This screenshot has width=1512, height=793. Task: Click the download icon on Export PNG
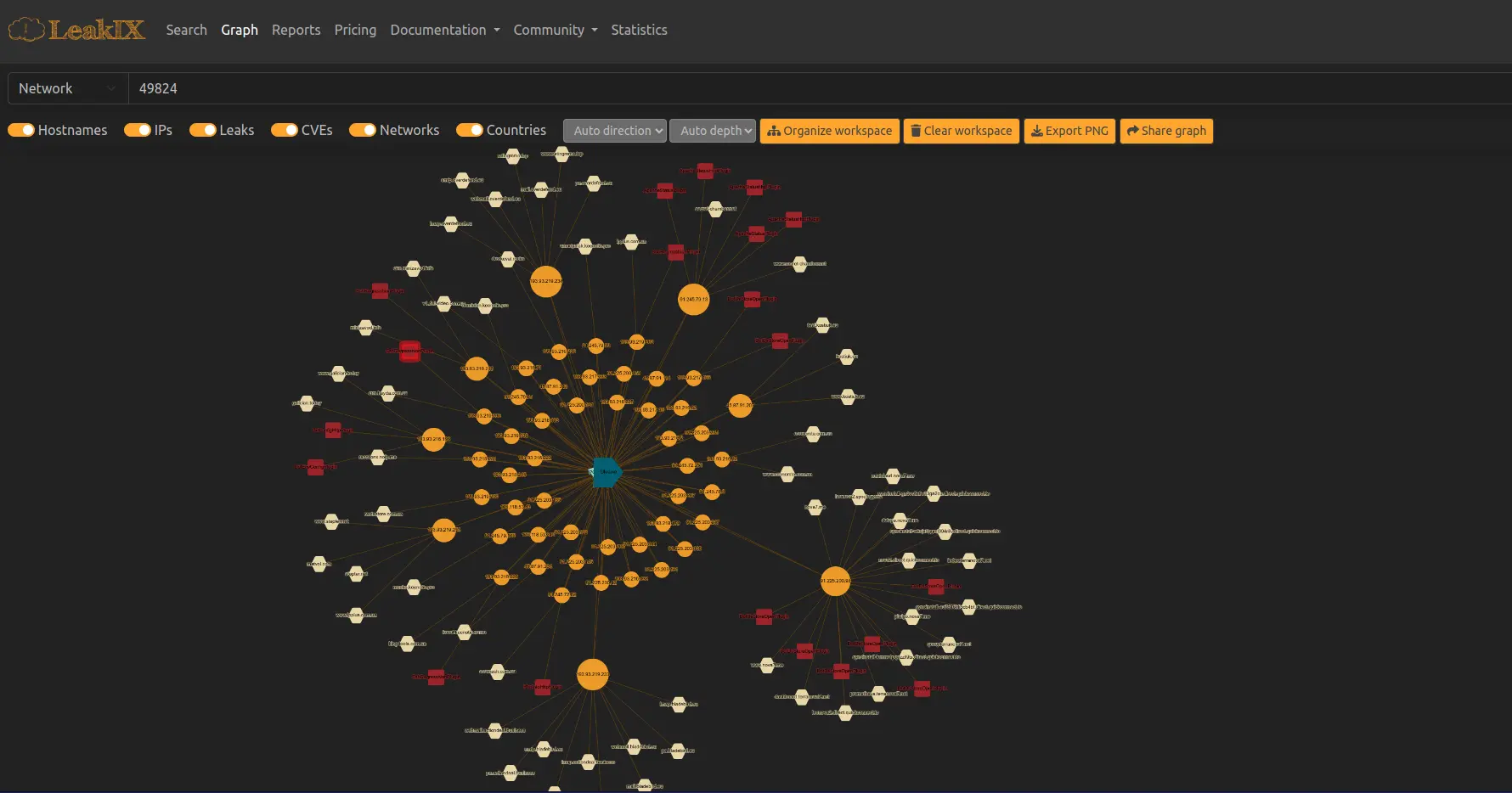coord(1037,131)
